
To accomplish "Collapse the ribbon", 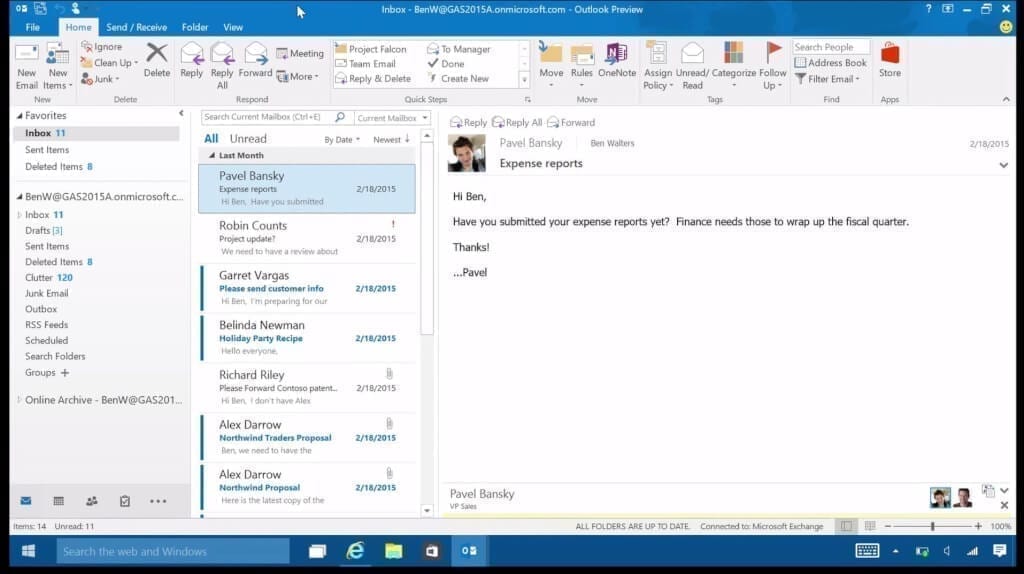I will click(x=1006, y=99).
